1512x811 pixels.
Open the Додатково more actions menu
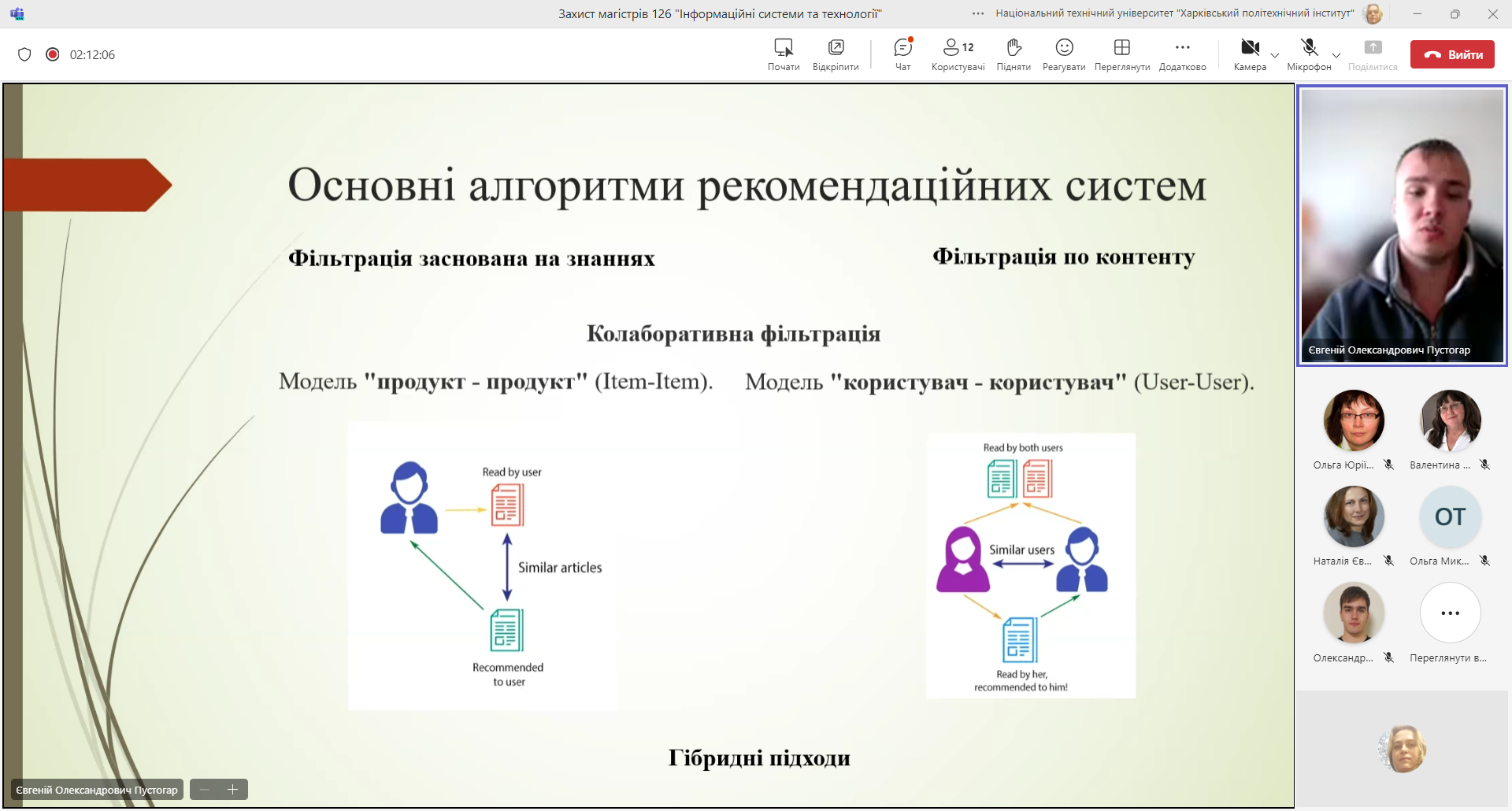click(x=1182, y=54)
